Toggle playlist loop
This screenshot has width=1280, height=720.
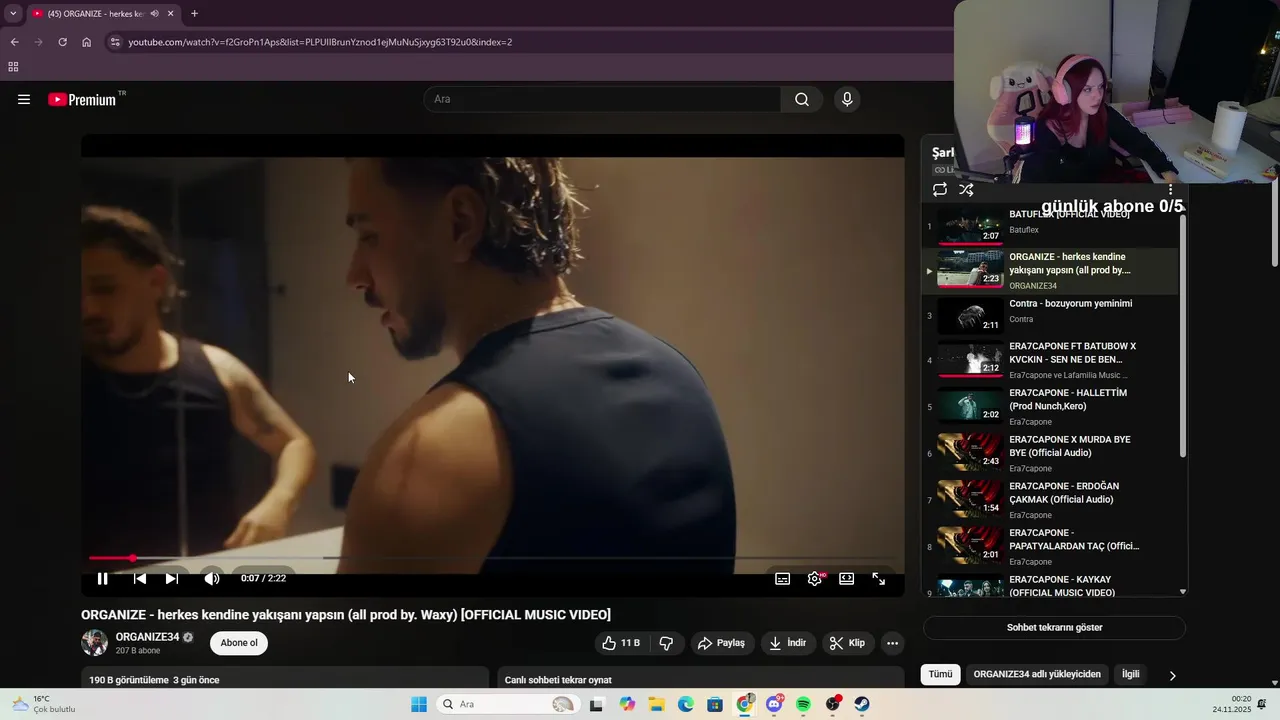click(940, 189)
